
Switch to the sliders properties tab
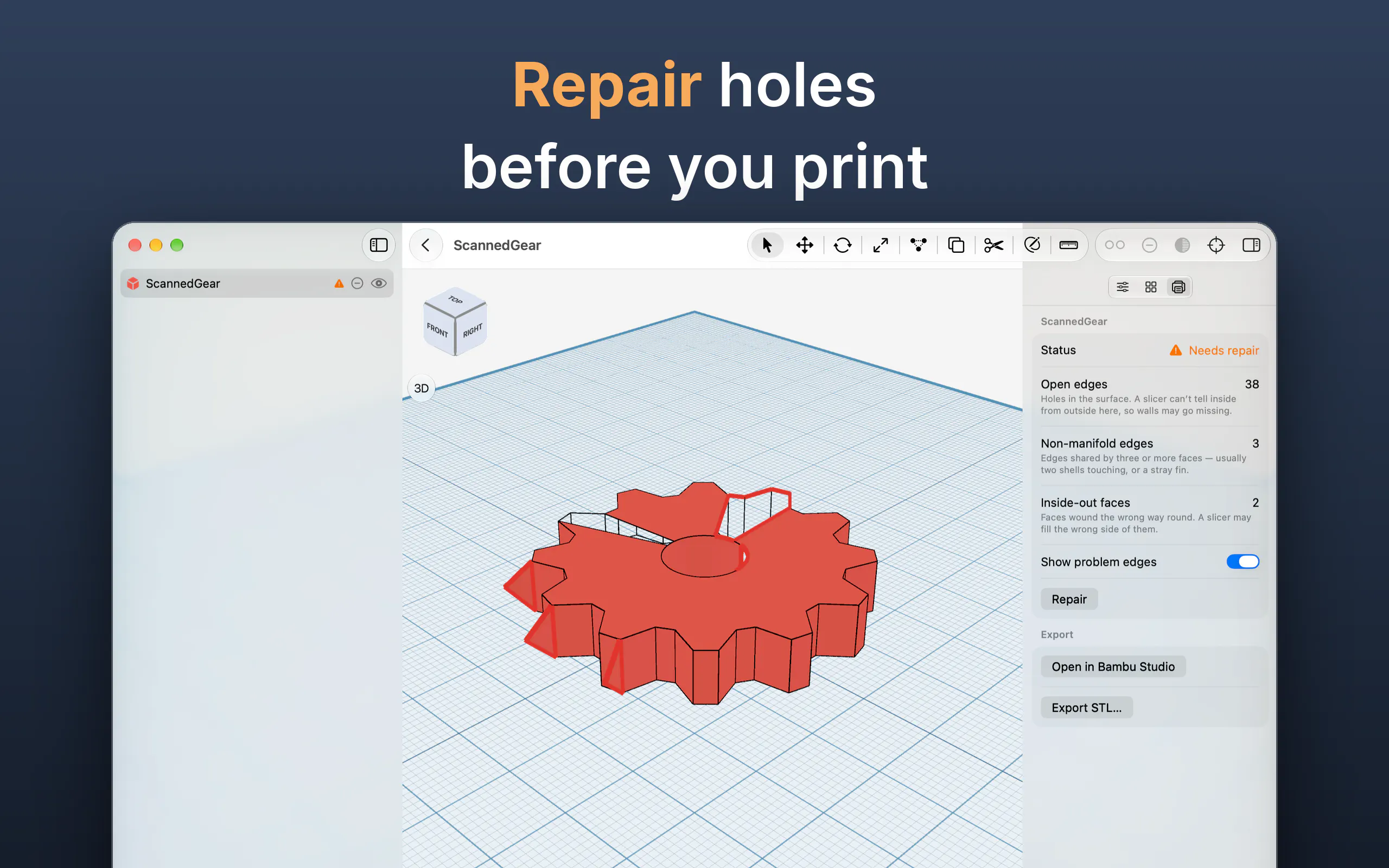(1123, 287)
